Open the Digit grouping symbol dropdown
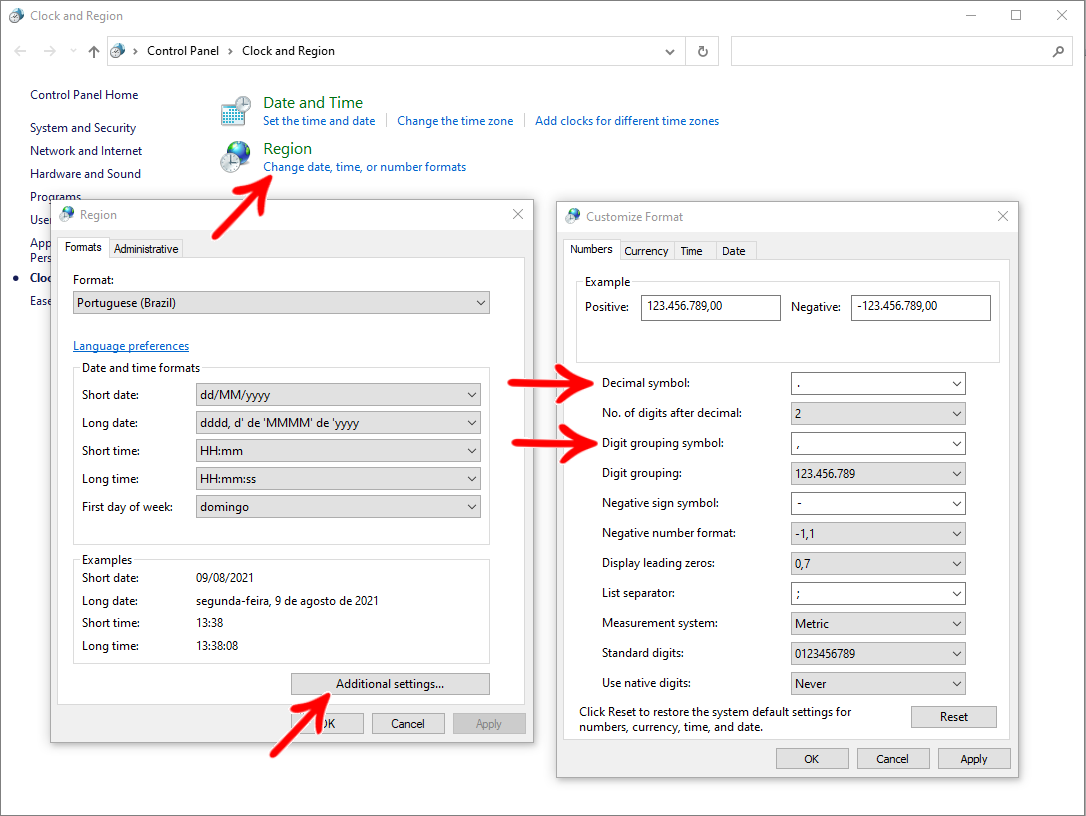 [878, 443]
